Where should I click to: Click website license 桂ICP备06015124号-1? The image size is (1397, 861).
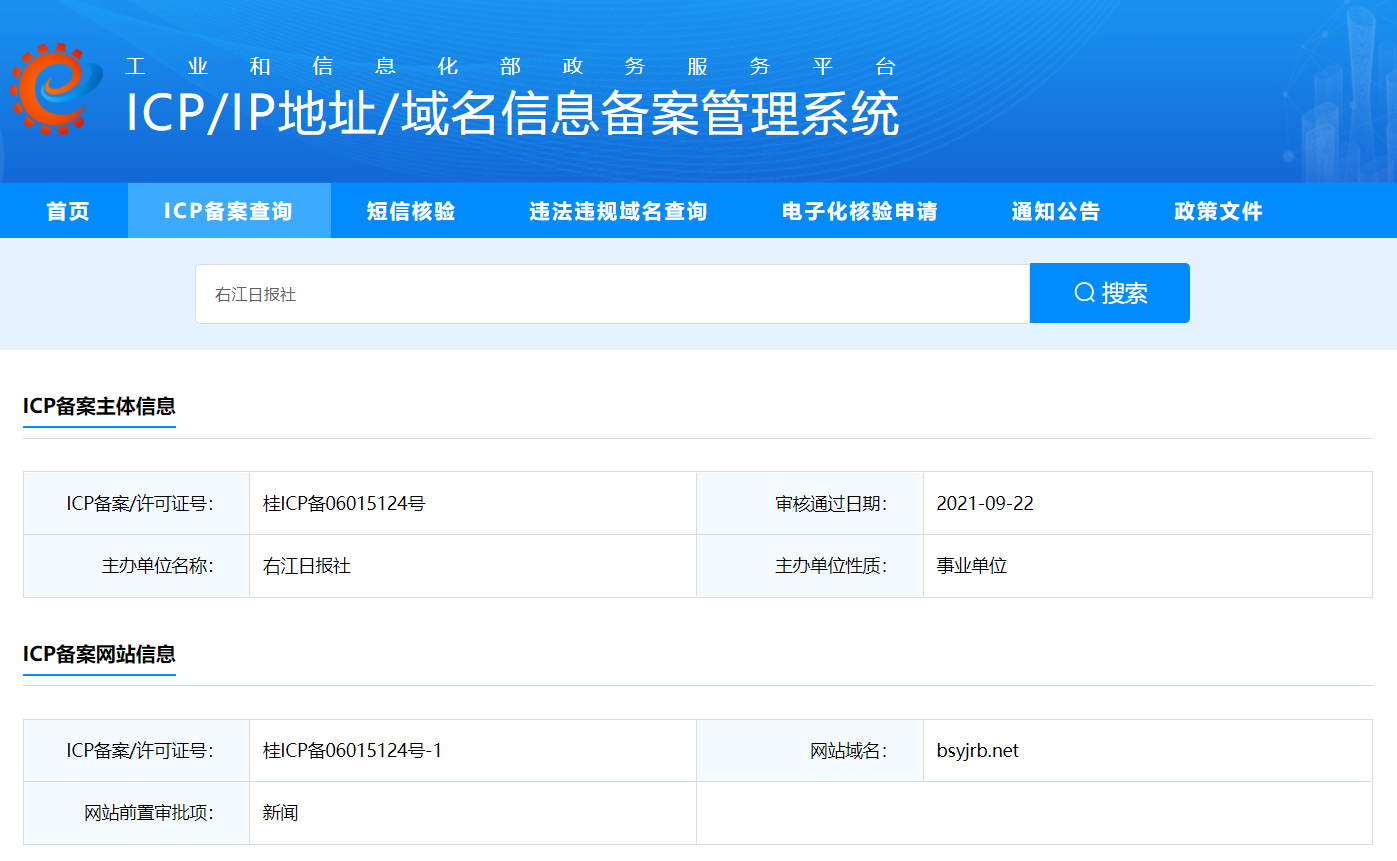point(352,750)
